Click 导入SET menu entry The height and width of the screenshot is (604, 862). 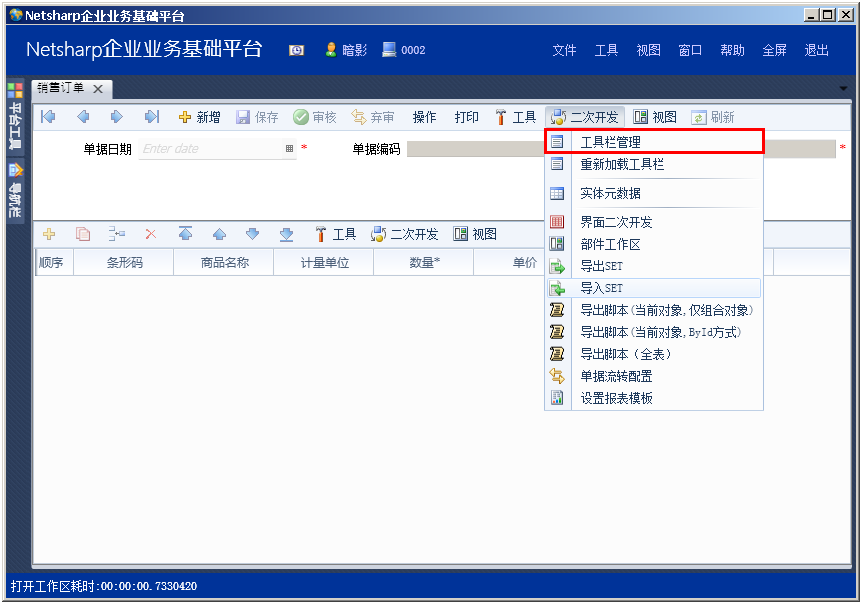[x=654, y=288]
